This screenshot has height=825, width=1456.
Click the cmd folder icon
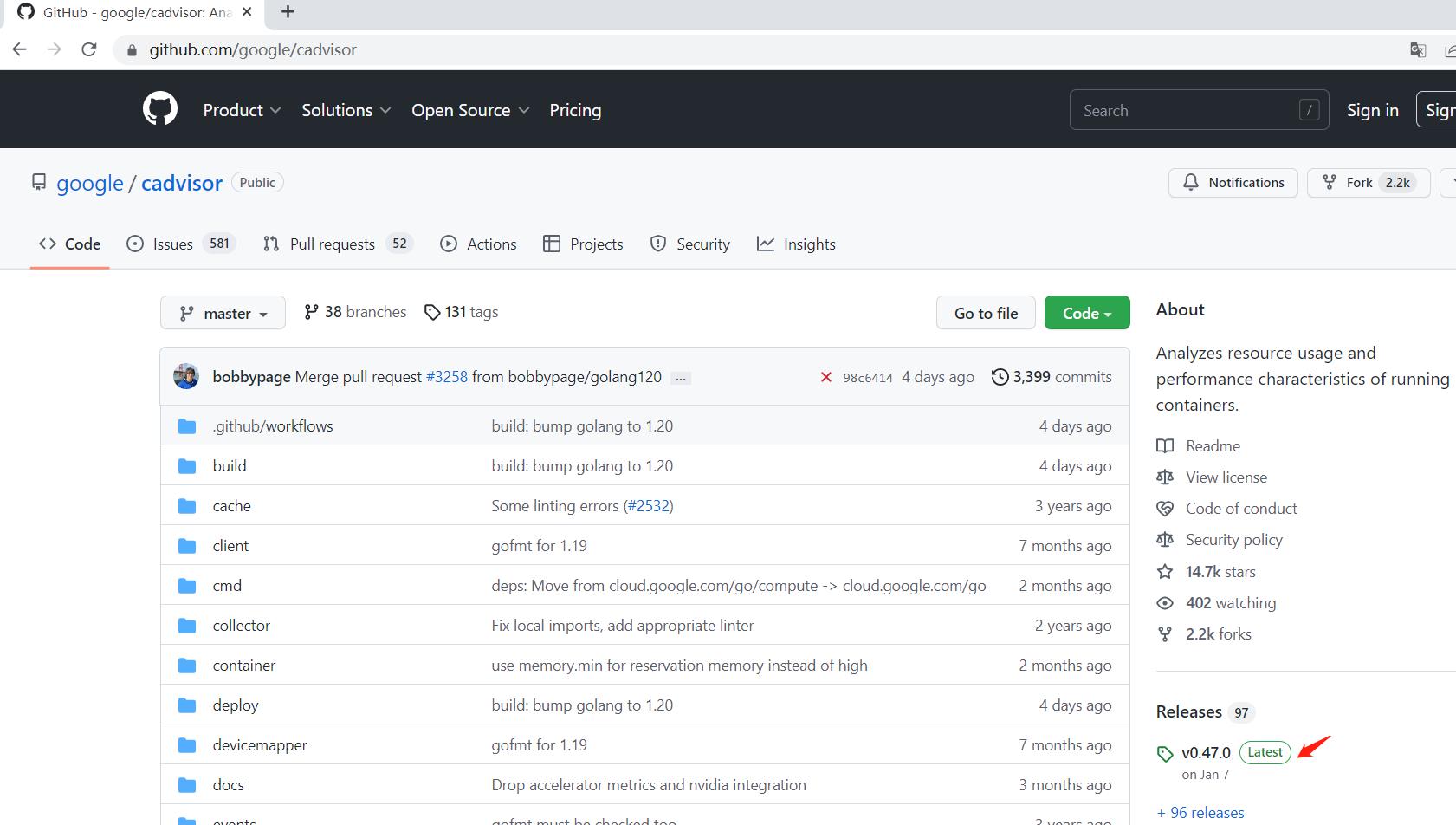[x=187, y=586]
